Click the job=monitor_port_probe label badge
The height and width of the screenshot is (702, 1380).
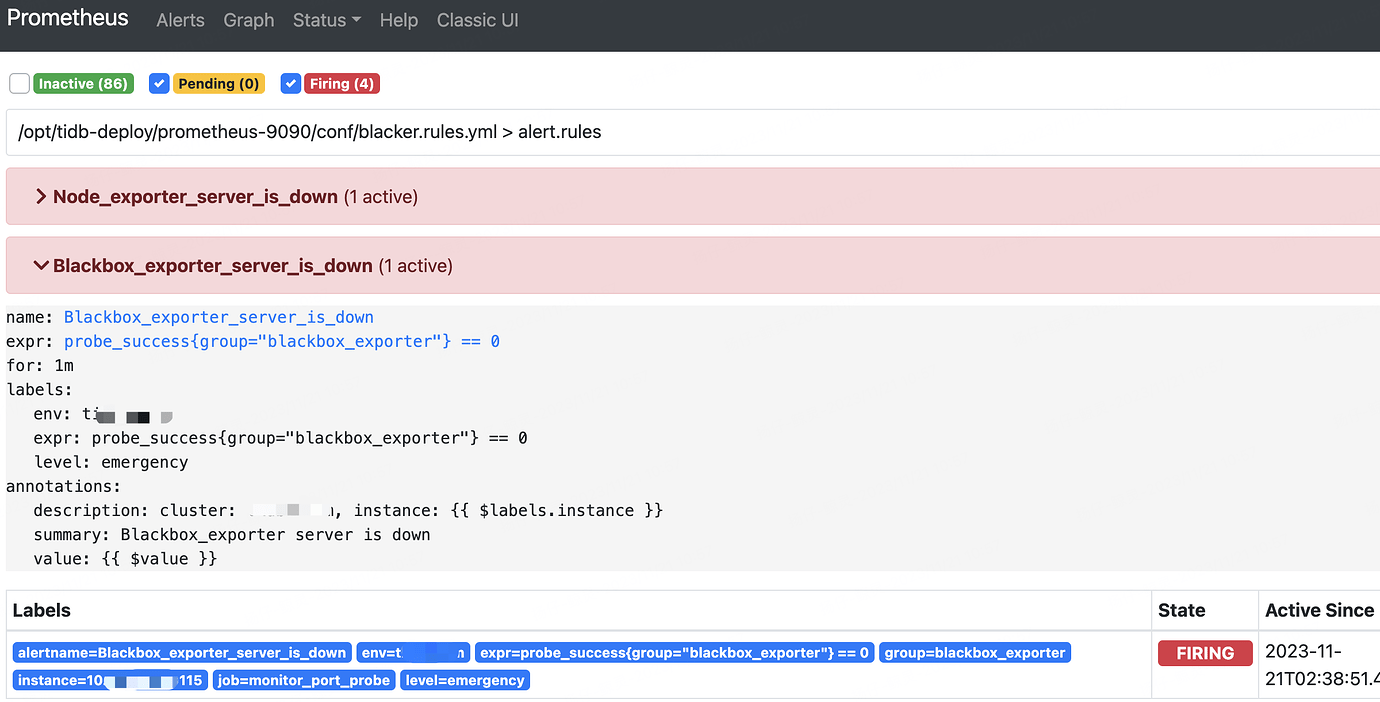[302, 681]
